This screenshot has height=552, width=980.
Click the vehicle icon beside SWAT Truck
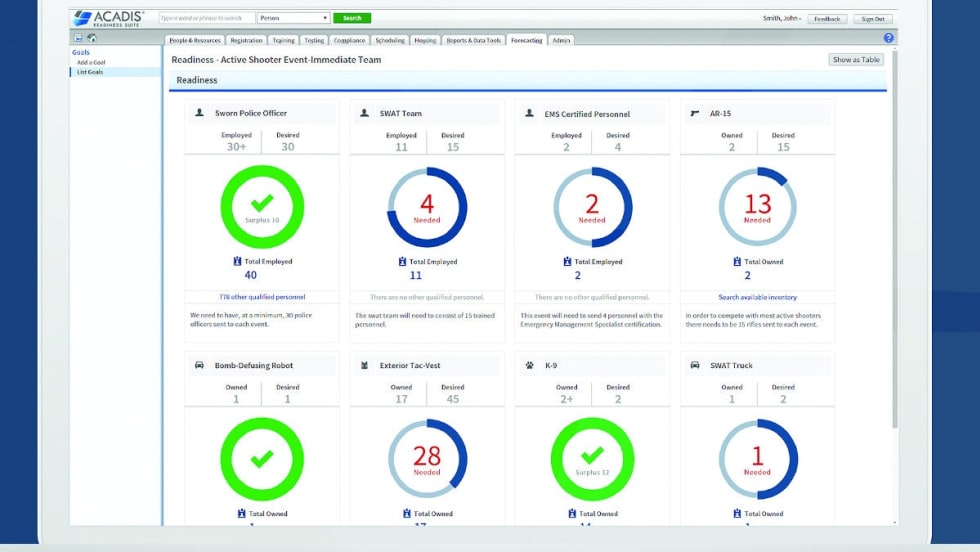695,365
